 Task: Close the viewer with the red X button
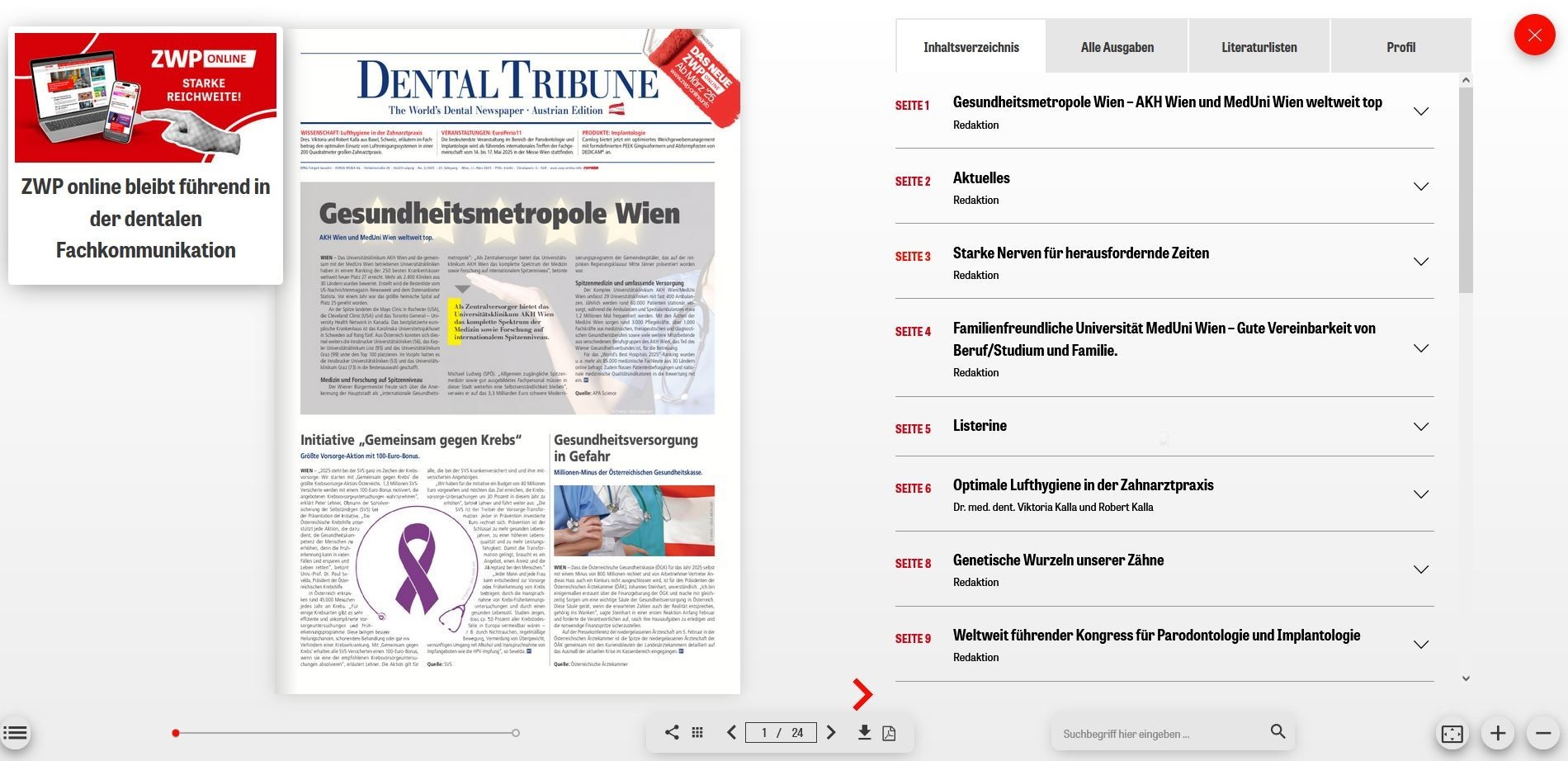point(1534,35)
